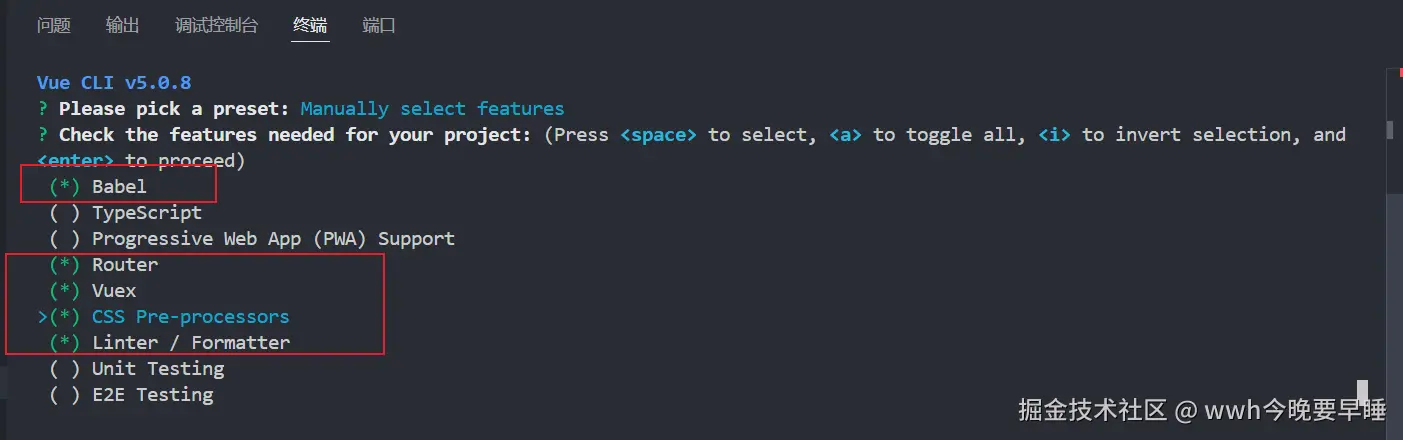This screenshot has width=1403, height=440.
Task: Switch to the 问题 (Problems) tab
Action: point(54,26)
